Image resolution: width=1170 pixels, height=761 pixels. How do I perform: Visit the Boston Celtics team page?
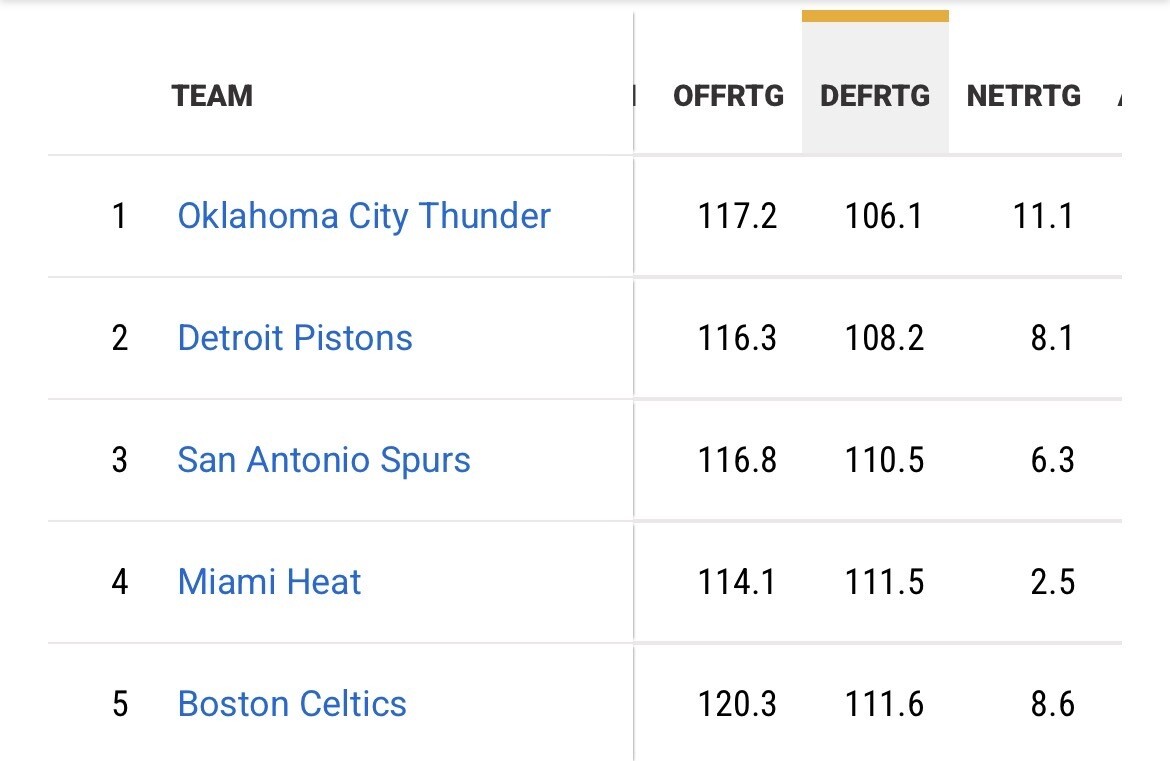(292, 704)
